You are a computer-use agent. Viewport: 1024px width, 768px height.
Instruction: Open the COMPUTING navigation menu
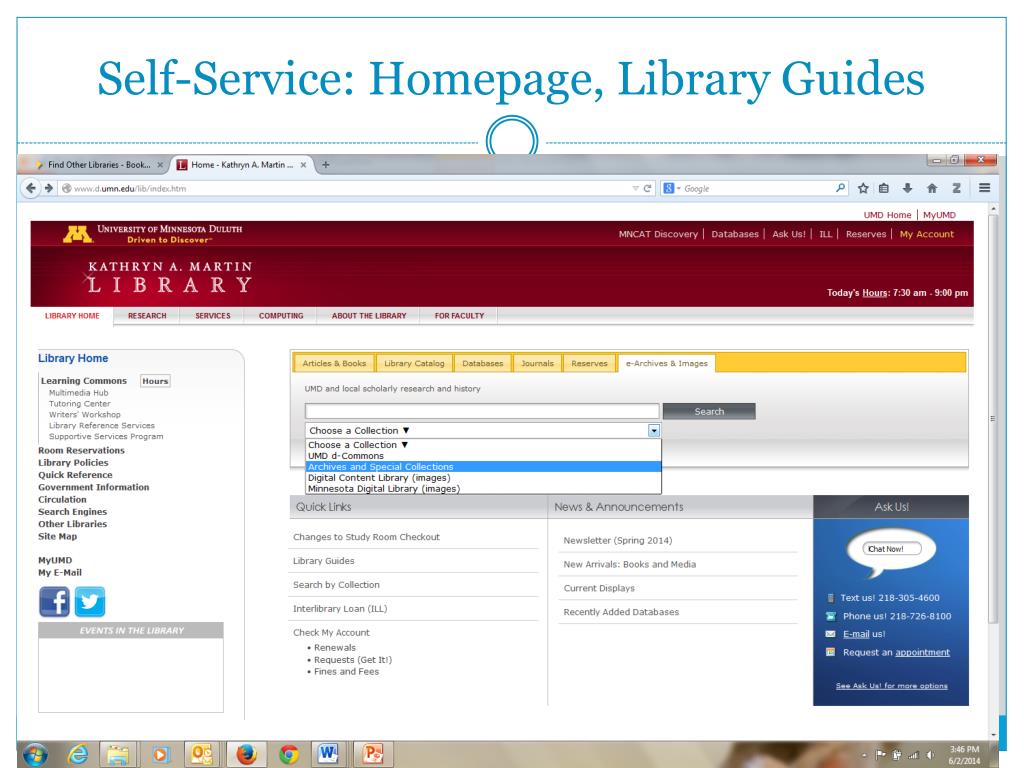click(281, 315)
